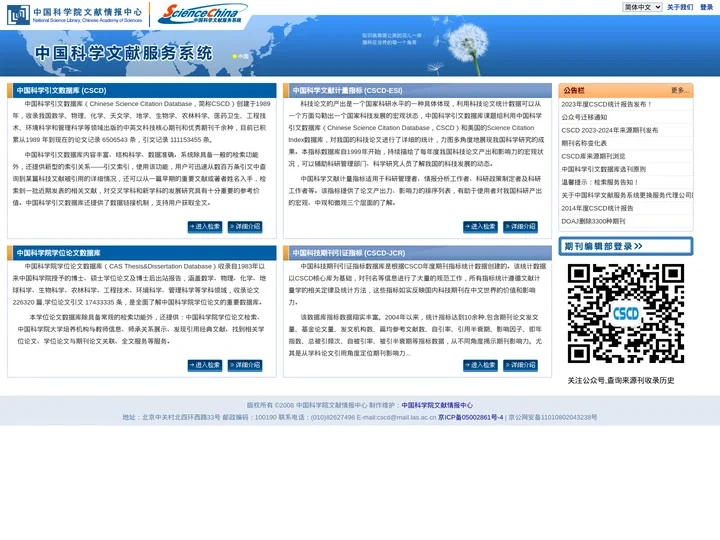Open notice 中国科学引文数据库选刊原则
Image resolution: width=720 pixels, height=540 pixels.
[603, 169]
